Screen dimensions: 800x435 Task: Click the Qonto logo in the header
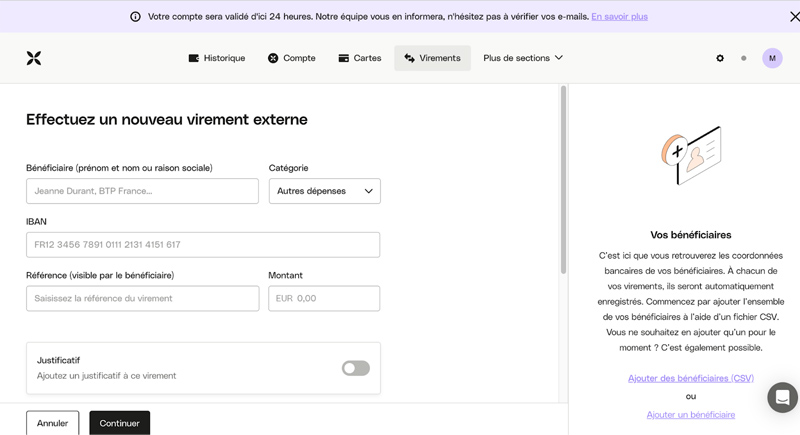tap(34, 58)
